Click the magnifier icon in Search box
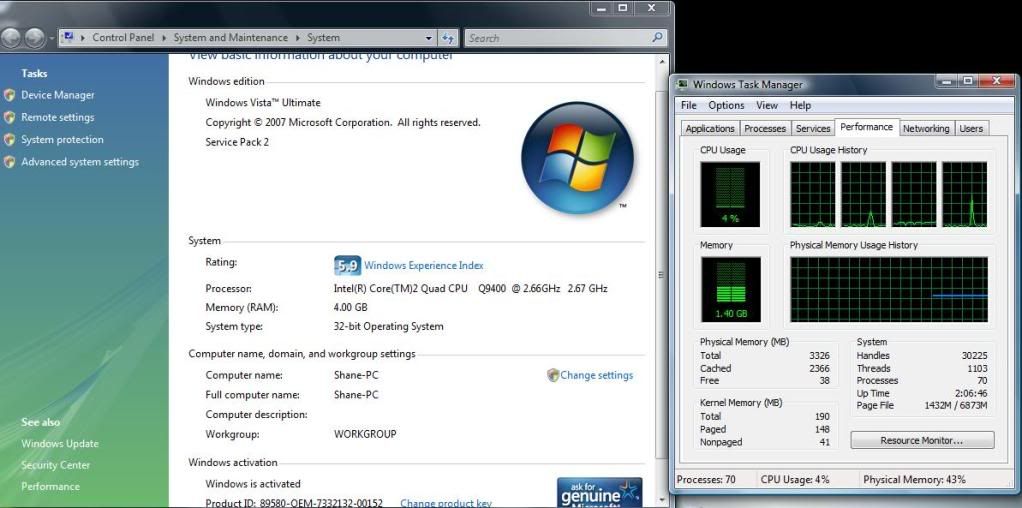The height and width of the screenshot is (508, 1022). (657, 38)
